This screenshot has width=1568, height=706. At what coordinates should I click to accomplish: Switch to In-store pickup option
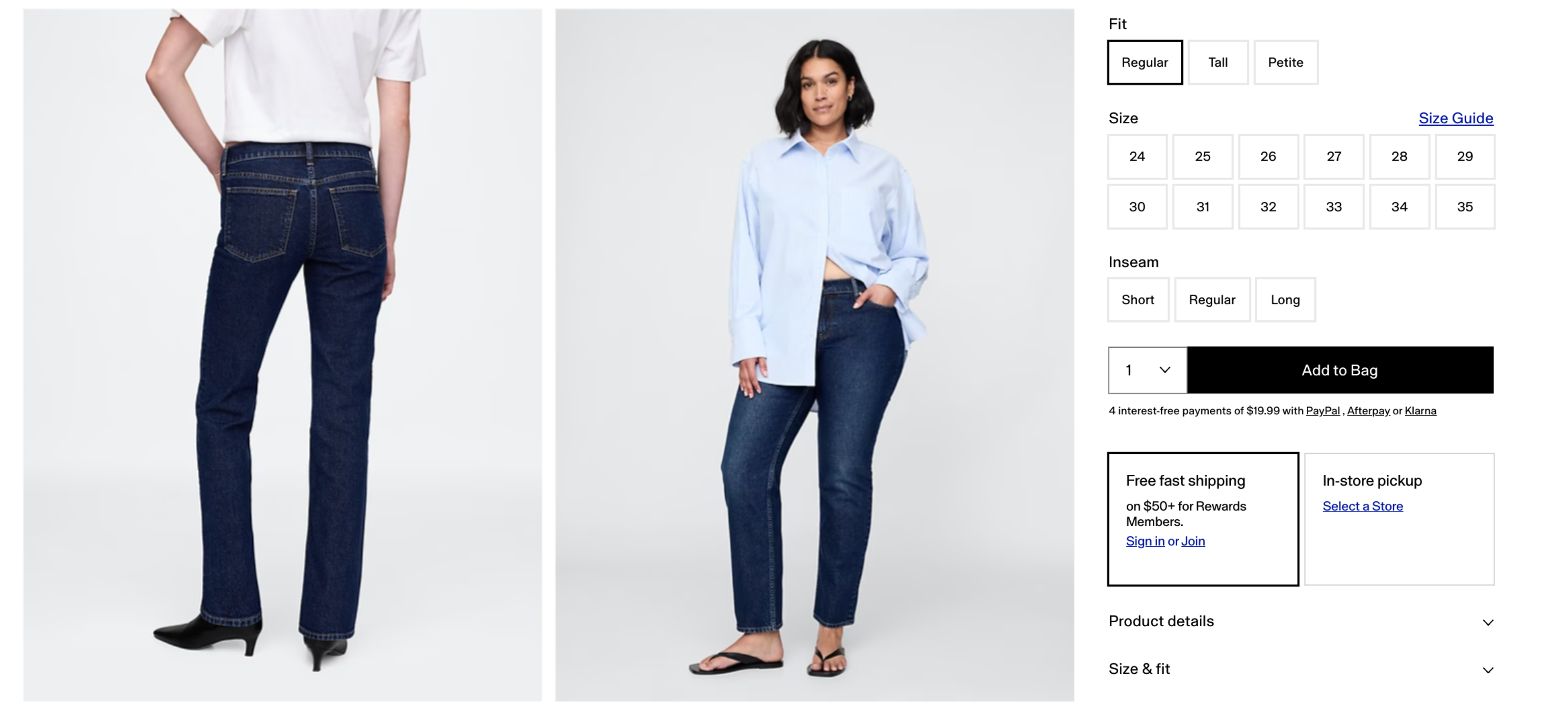coord(1399,519)
